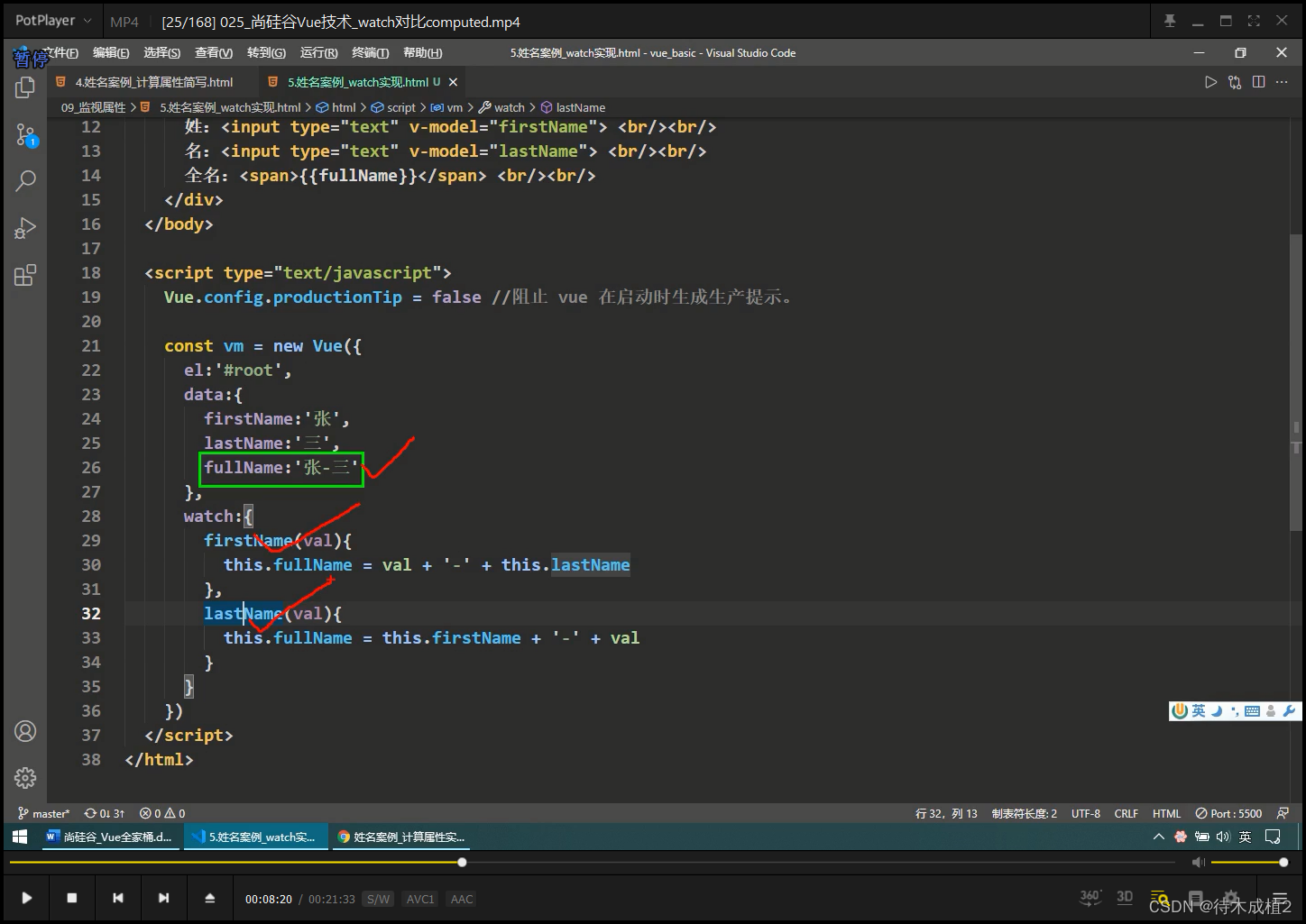
Task: Open the Extensions view
Action: [25, 275]
